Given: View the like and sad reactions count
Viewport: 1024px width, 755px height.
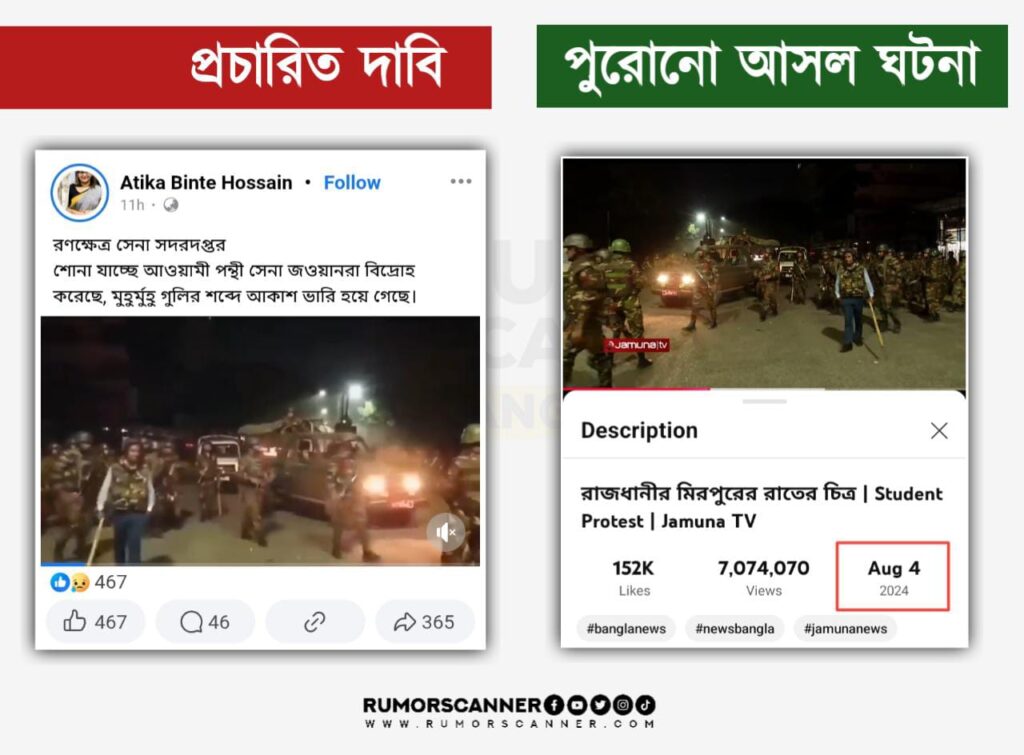Looking at the screenshot, I should pos(89,582).
